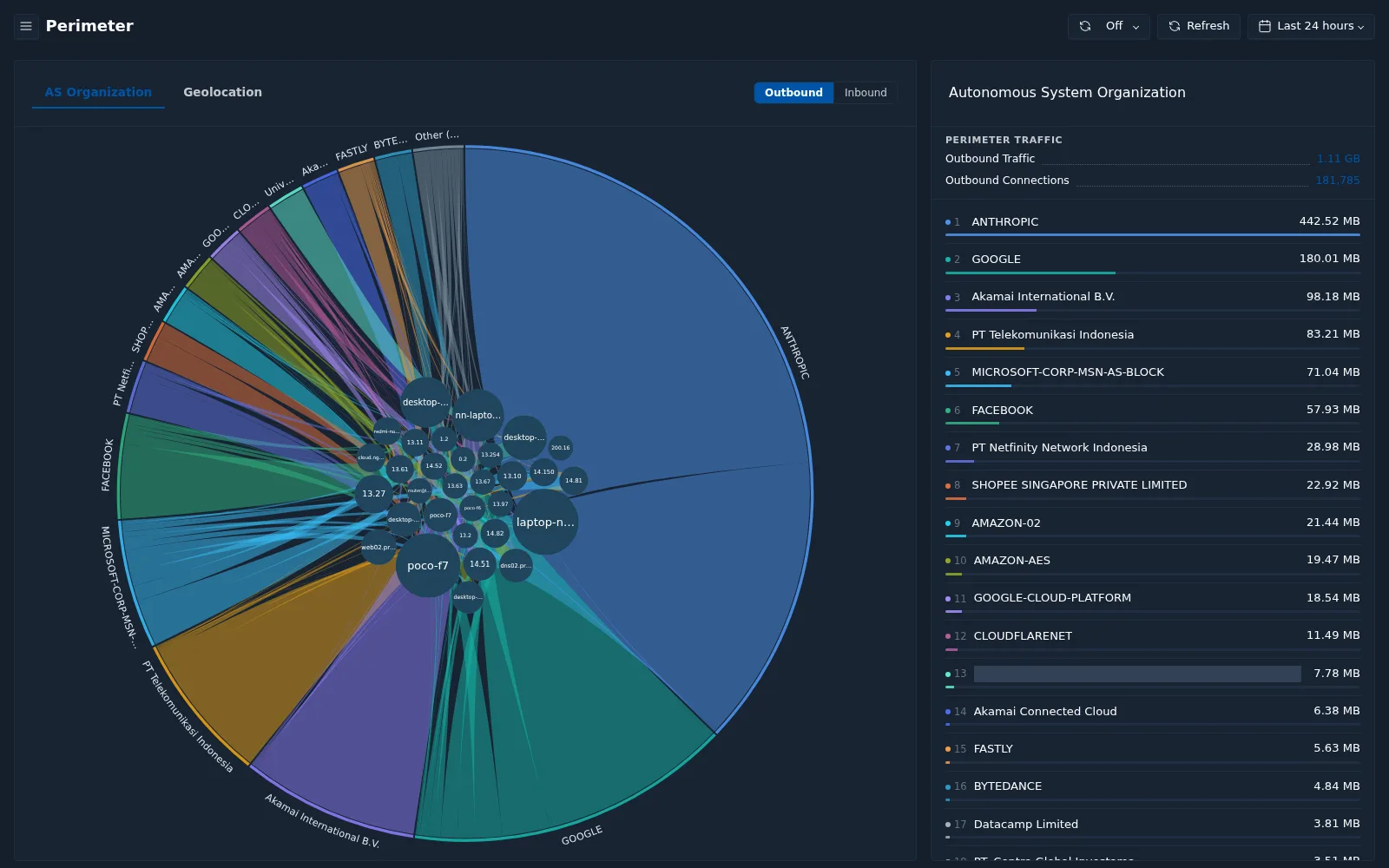Expand the Last 24 hours dropdown
Viewport: 1389px width, 868px height.
[x=1311, y=26]
